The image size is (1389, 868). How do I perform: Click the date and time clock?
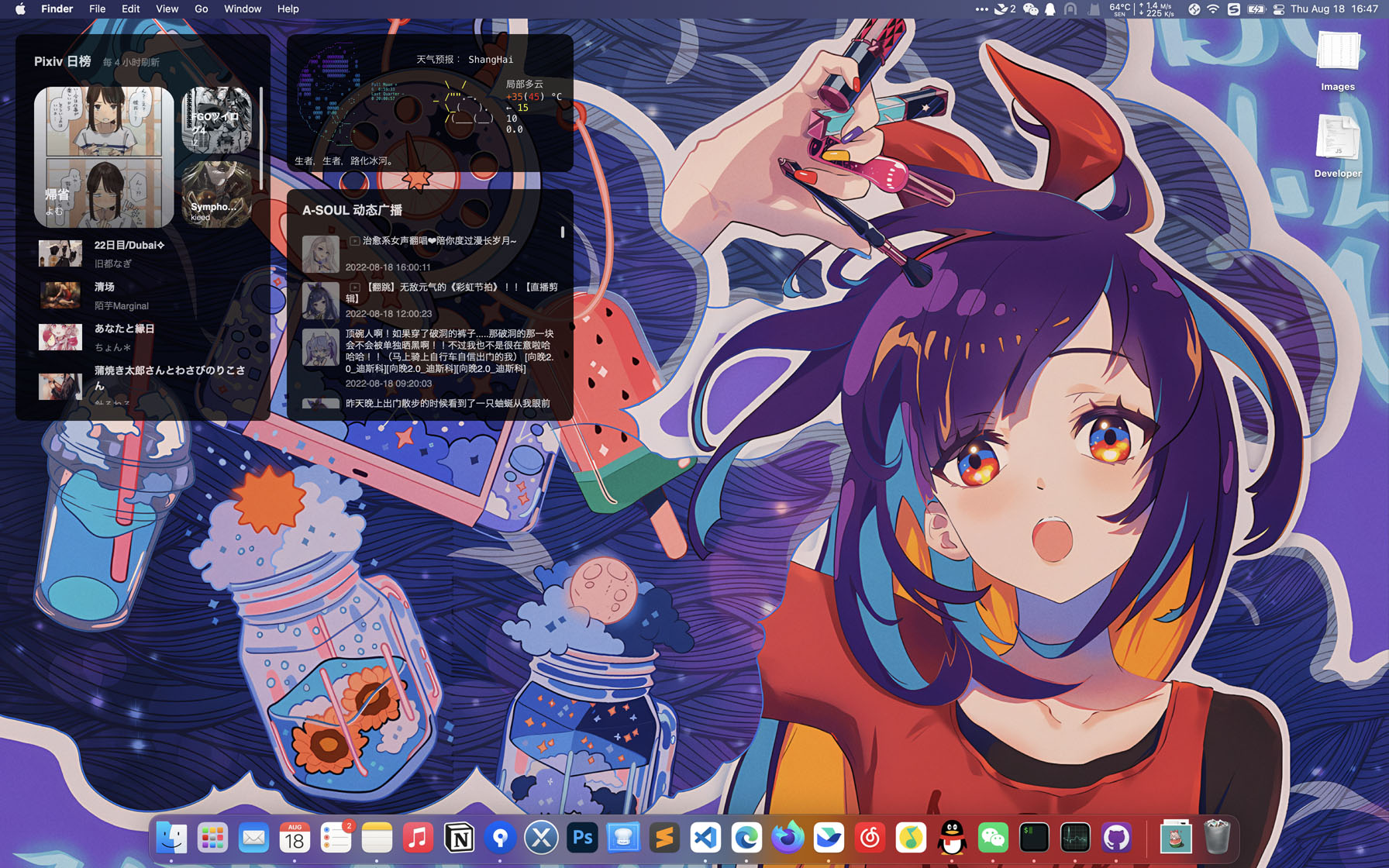coord(1334,9)
